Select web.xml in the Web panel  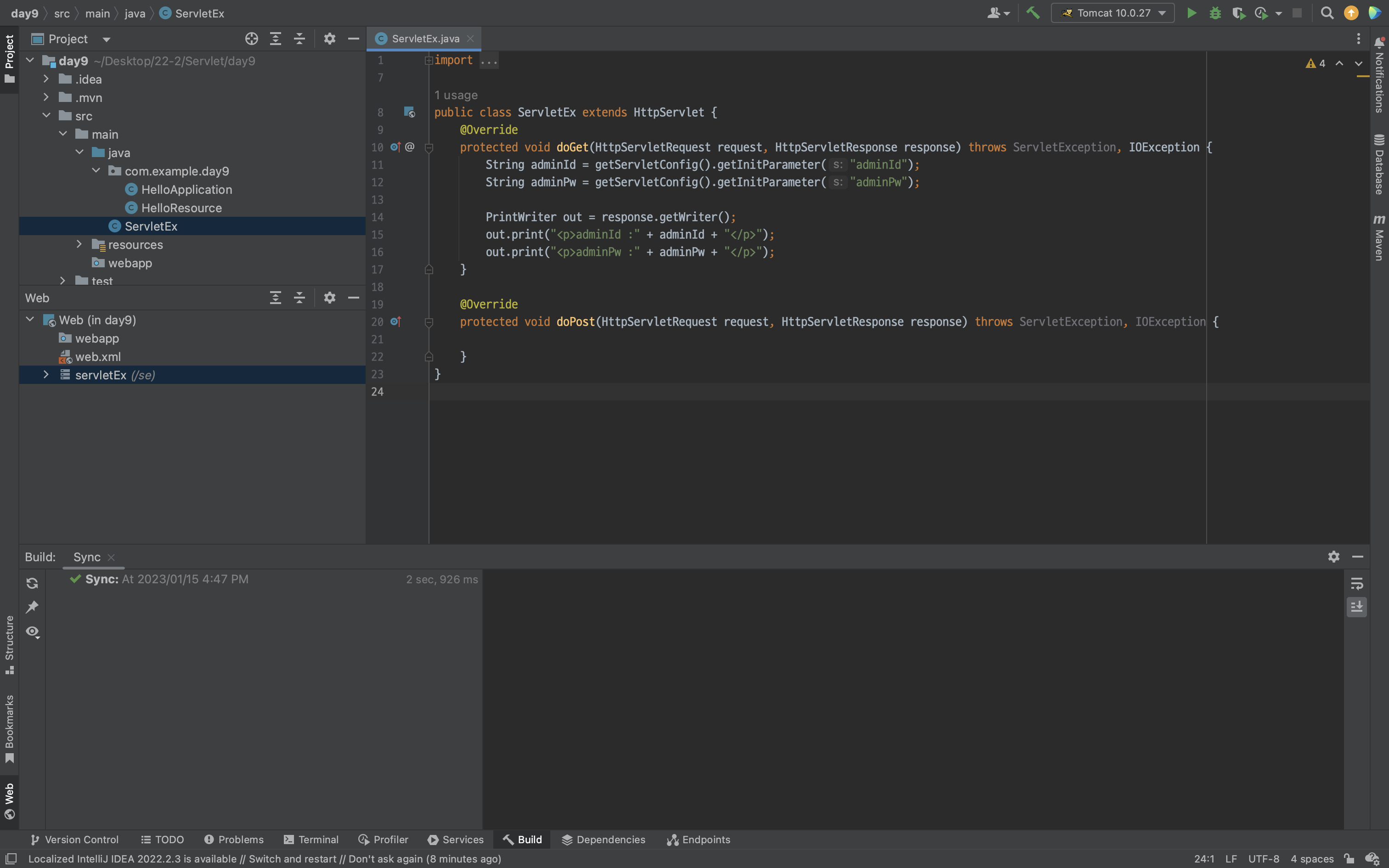[97, 356]
